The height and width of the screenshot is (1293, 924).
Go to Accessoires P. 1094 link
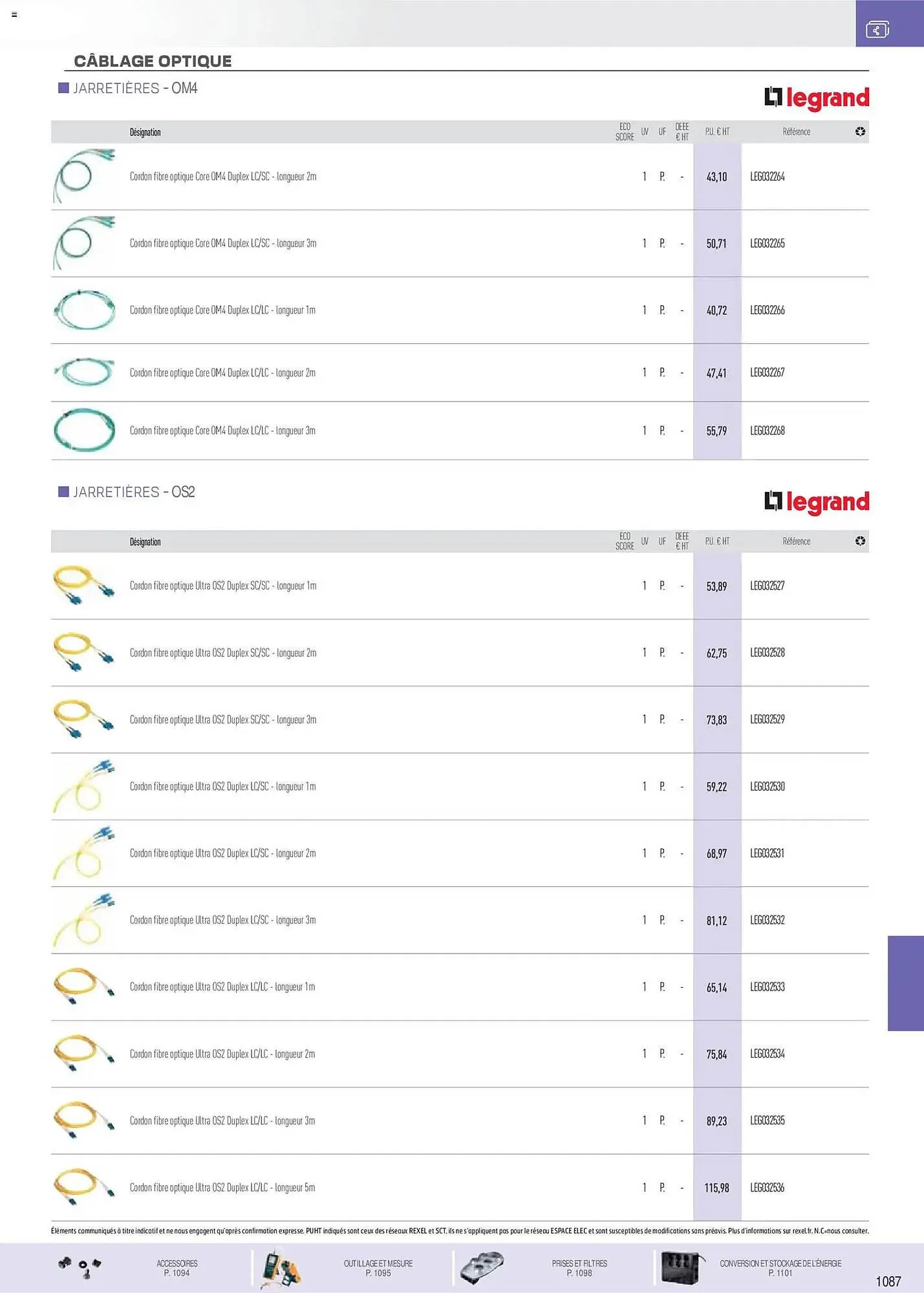177,1268
